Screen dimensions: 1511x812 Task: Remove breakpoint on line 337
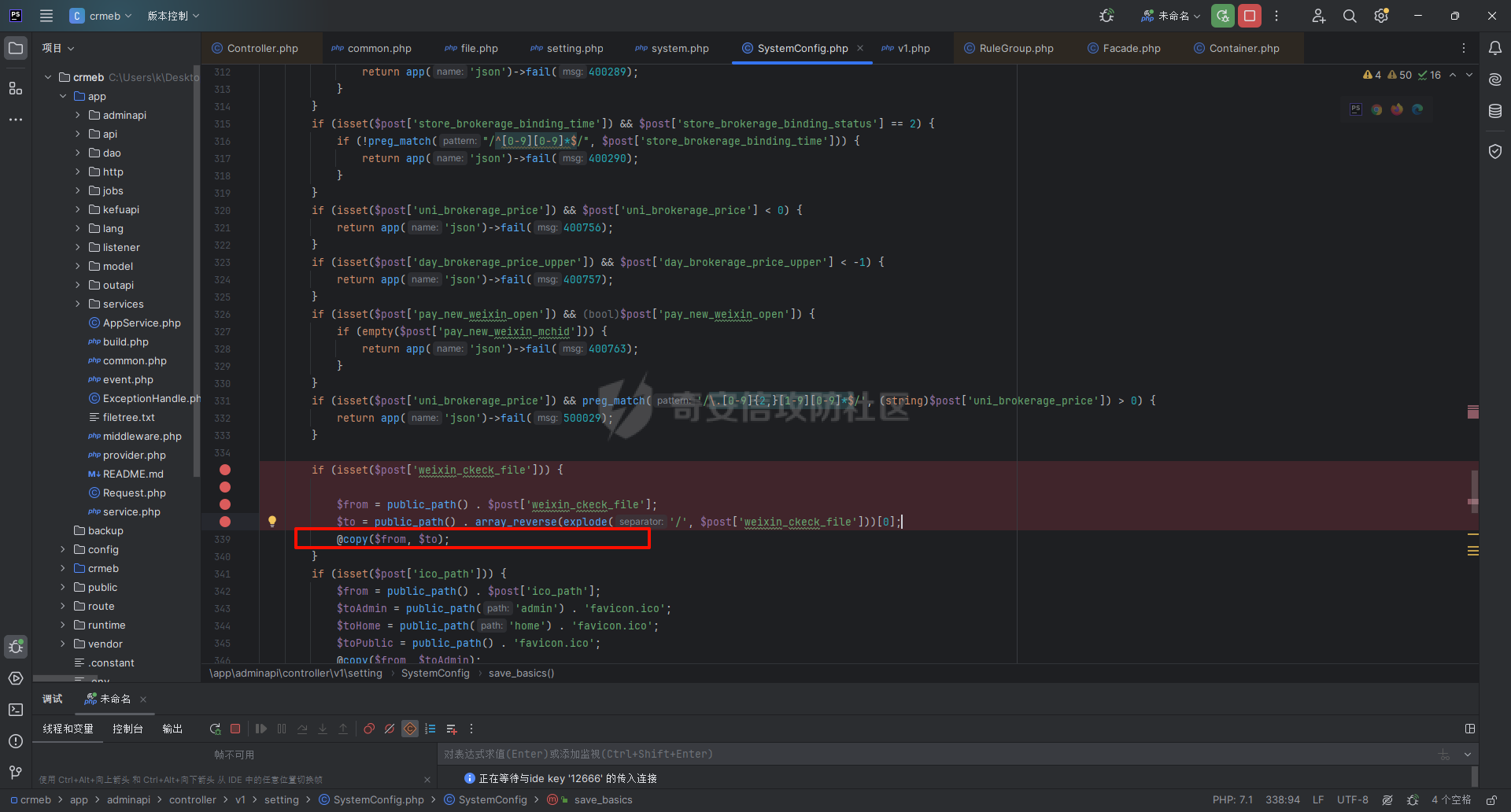click(x=225, y=504)
